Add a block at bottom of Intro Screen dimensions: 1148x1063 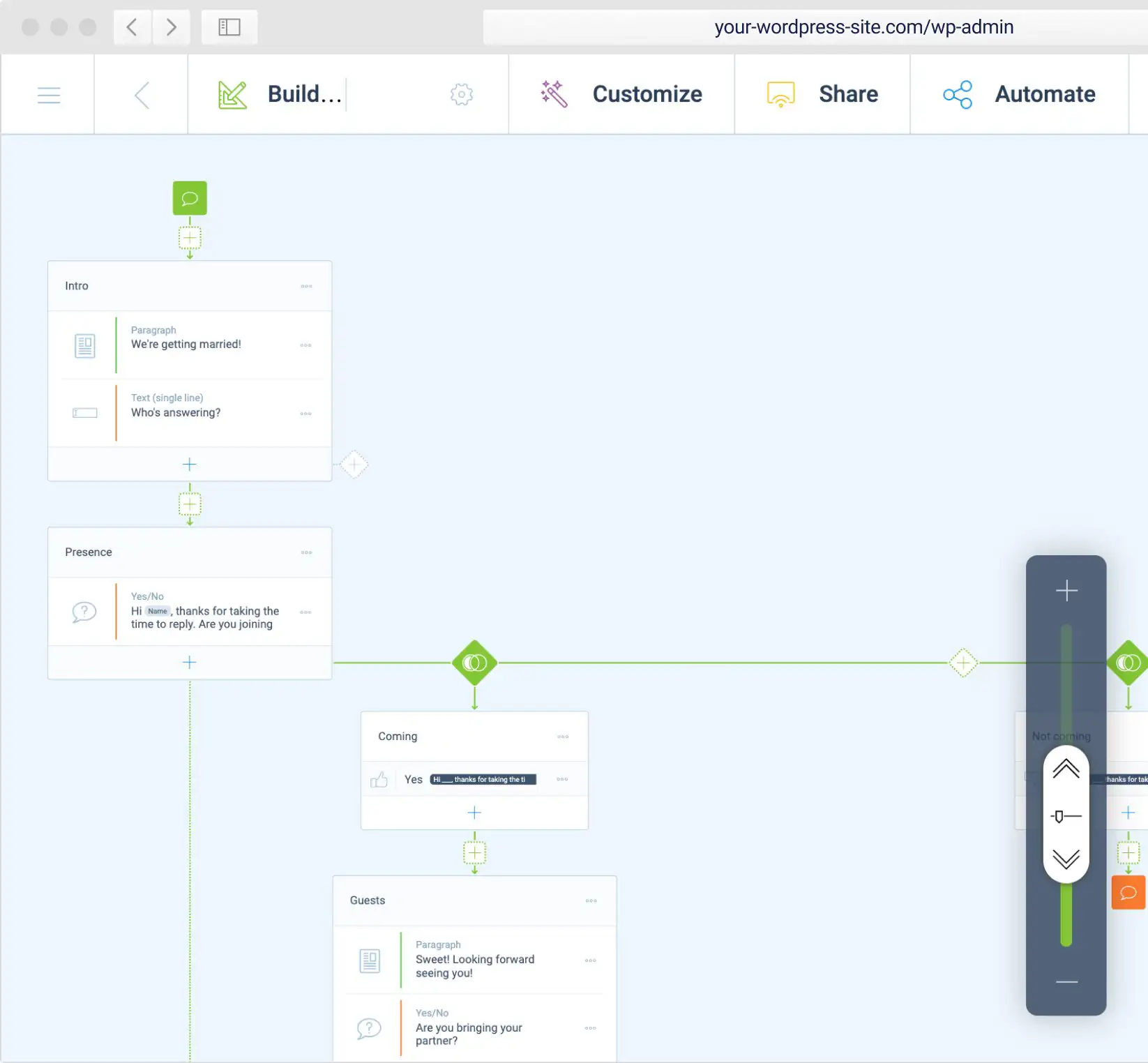click(190, 465)
